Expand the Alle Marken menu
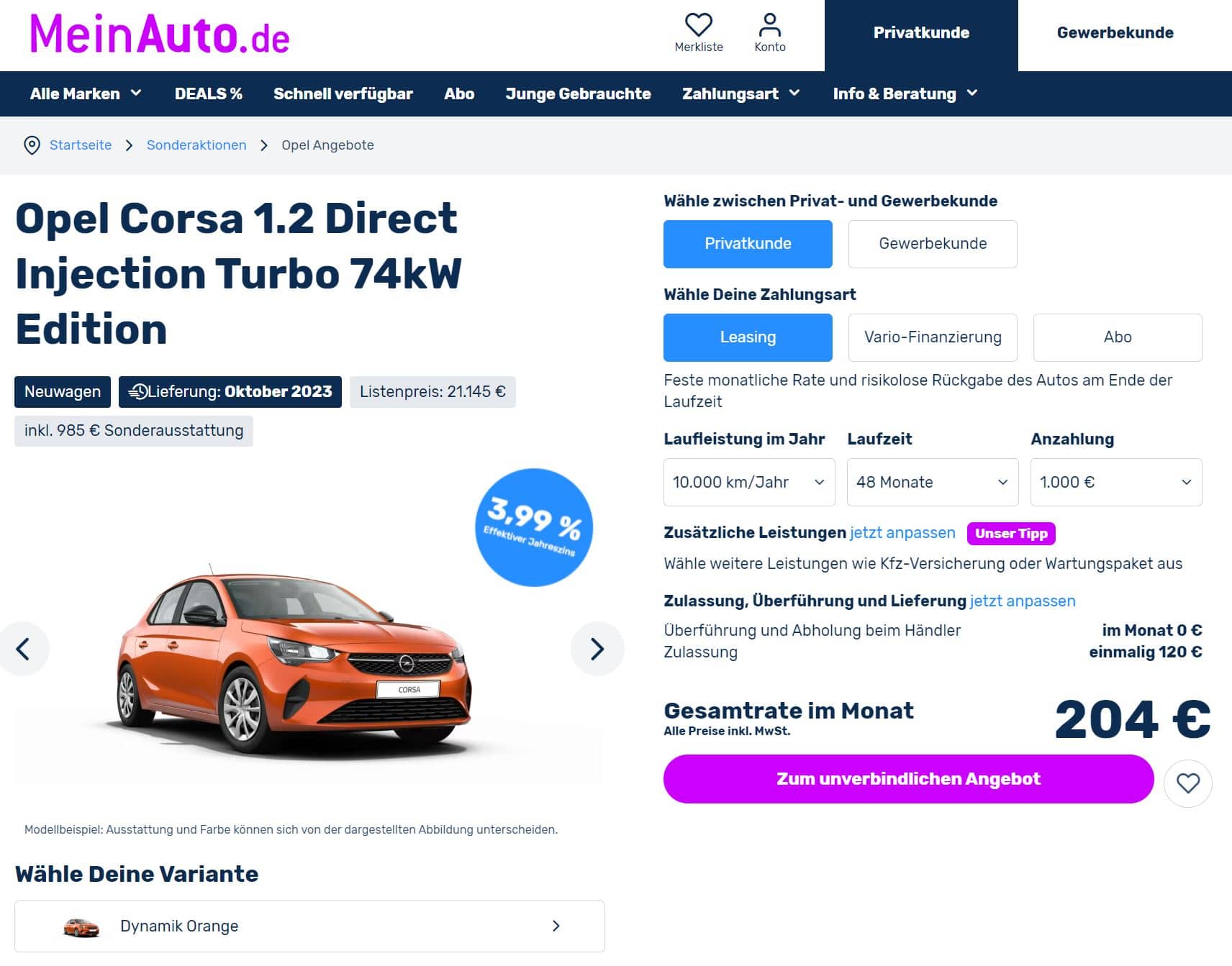Screen dimensions: 1232x966 [x=86, y=94]
